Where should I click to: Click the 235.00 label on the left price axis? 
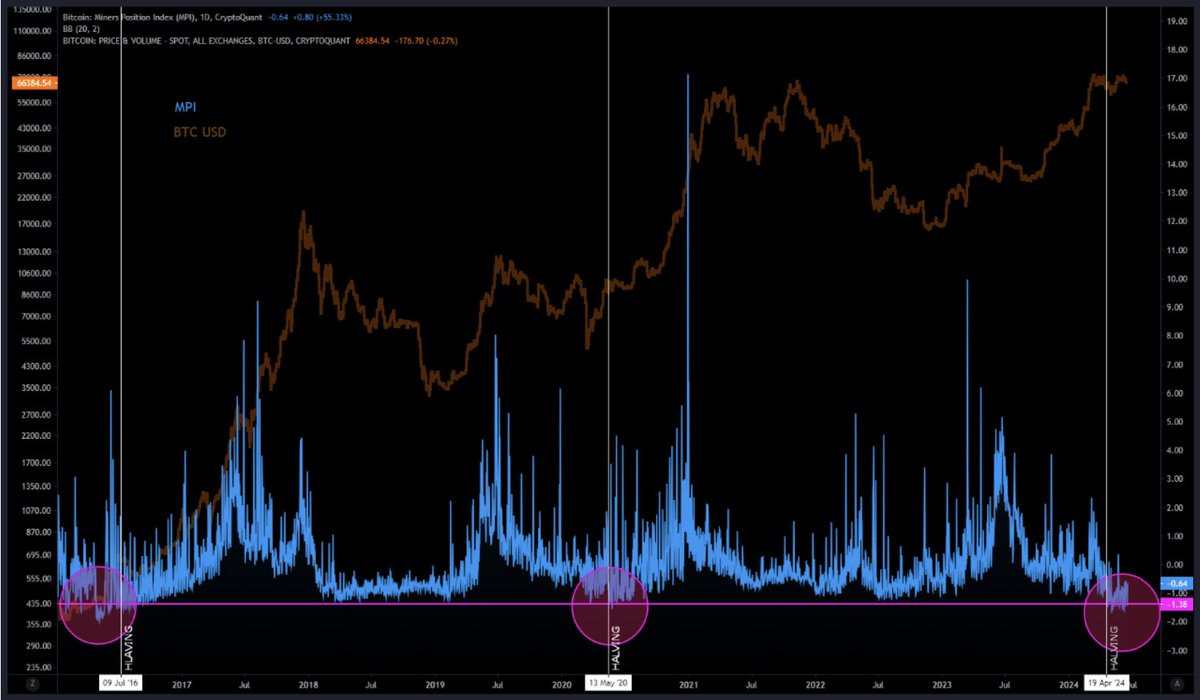pos(38,668)
